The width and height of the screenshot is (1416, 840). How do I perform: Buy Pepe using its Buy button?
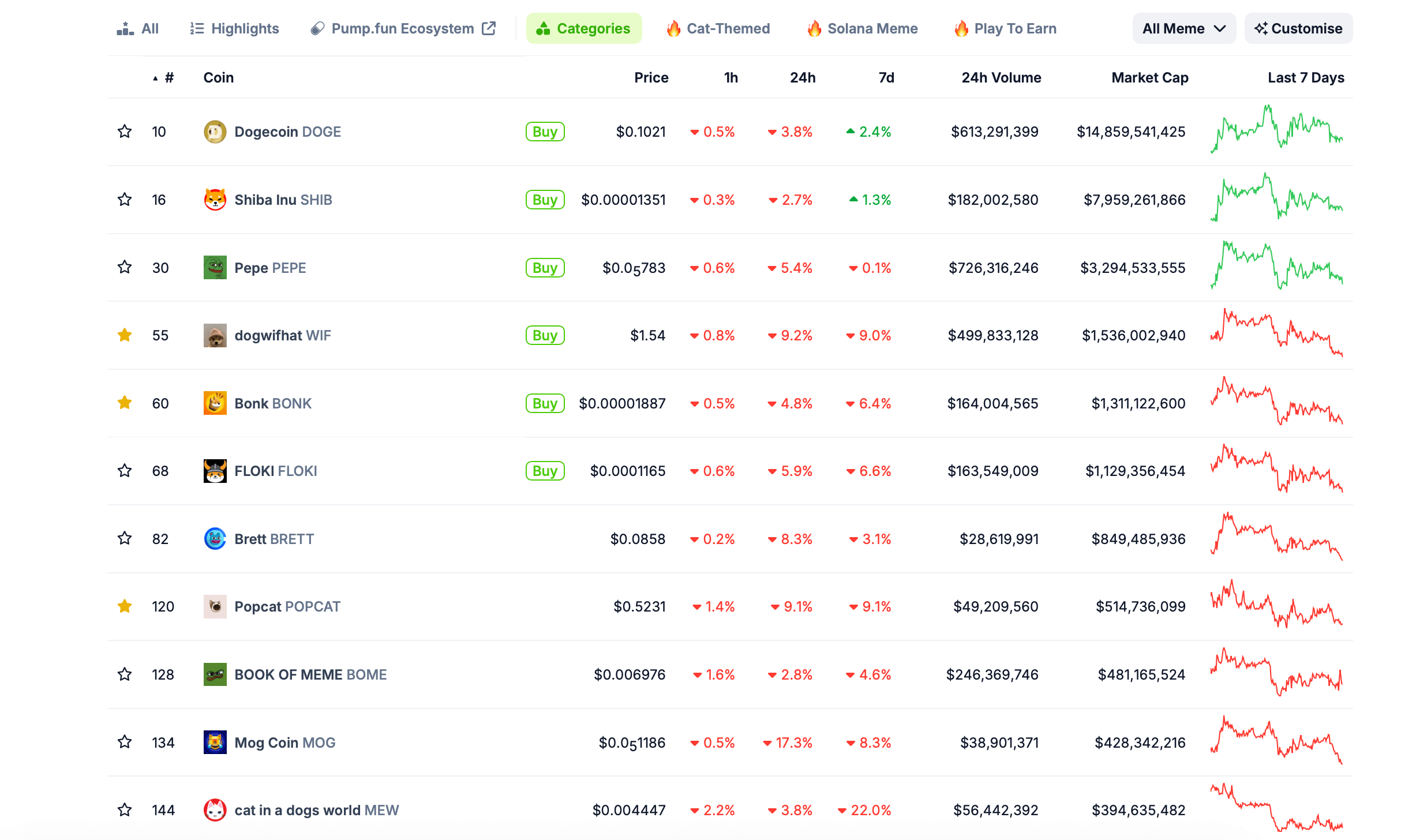[545, 268]
